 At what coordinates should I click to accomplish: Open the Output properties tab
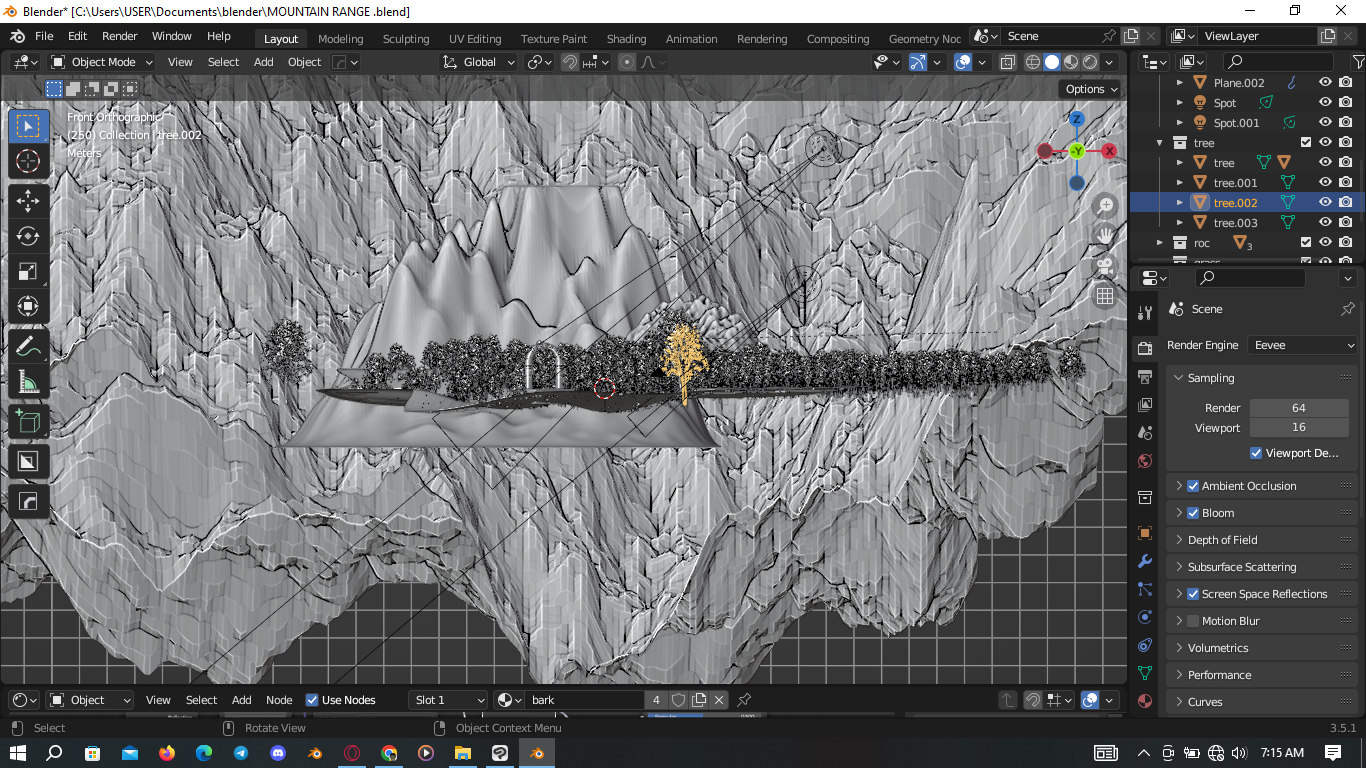click(1145, 377)
